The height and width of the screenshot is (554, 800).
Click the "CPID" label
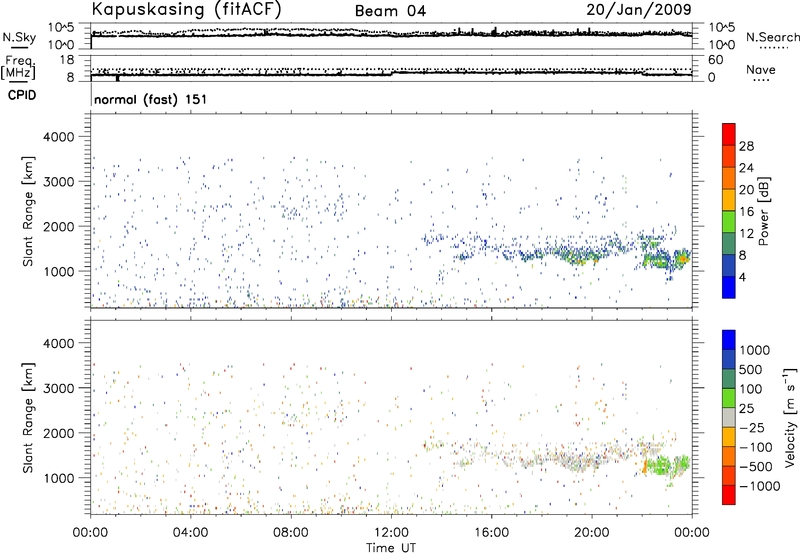(22, 95)
